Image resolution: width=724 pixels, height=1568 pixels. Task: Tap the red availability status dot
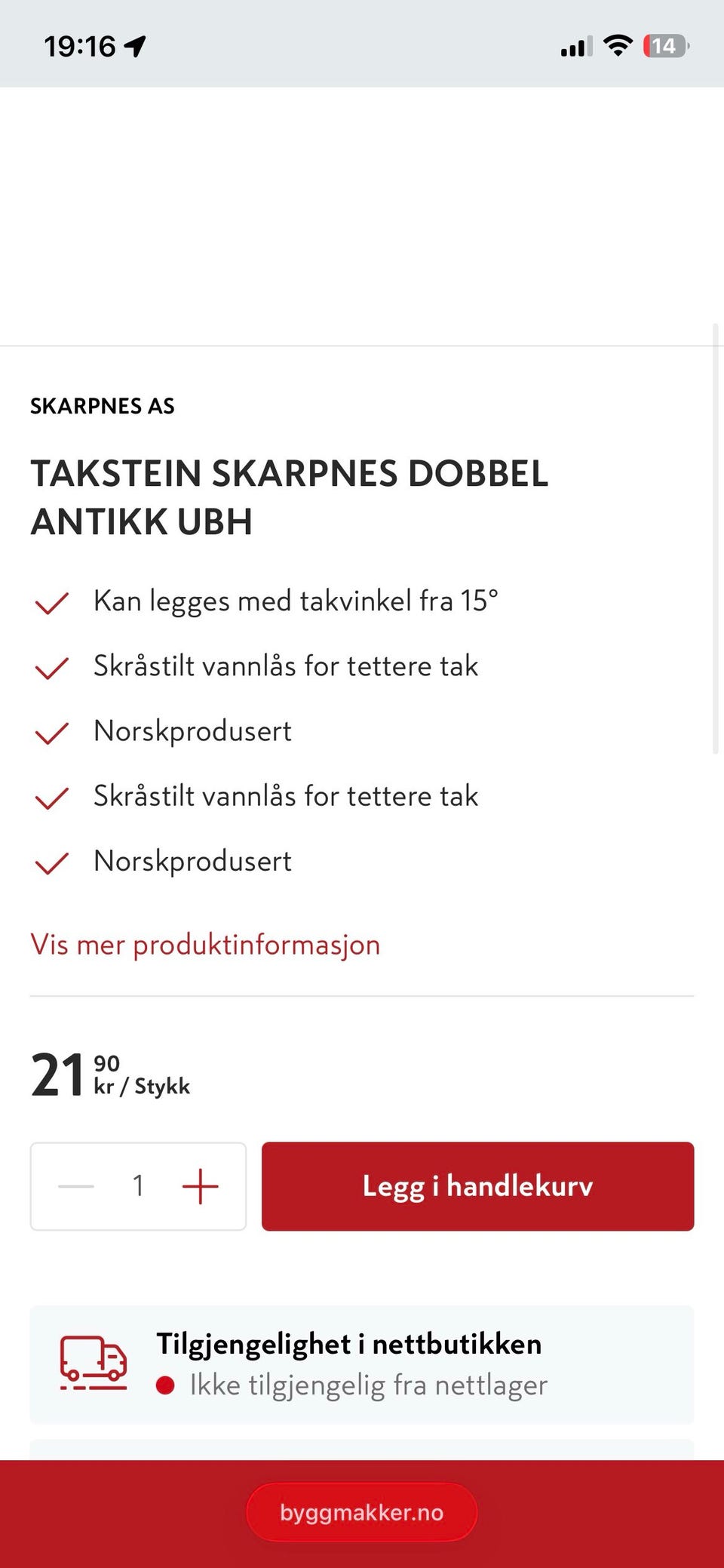165,1385
